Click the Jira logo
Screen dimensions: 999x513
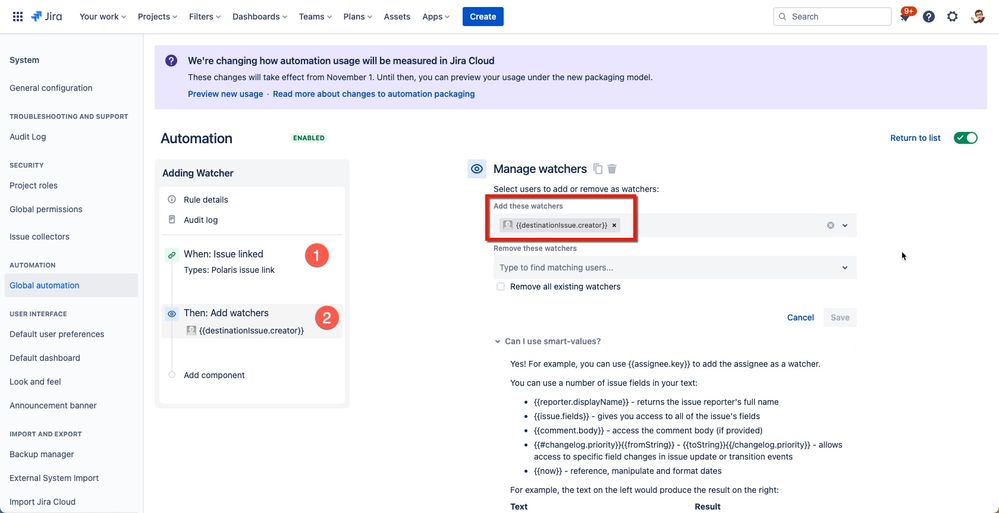tap(47, 17)
